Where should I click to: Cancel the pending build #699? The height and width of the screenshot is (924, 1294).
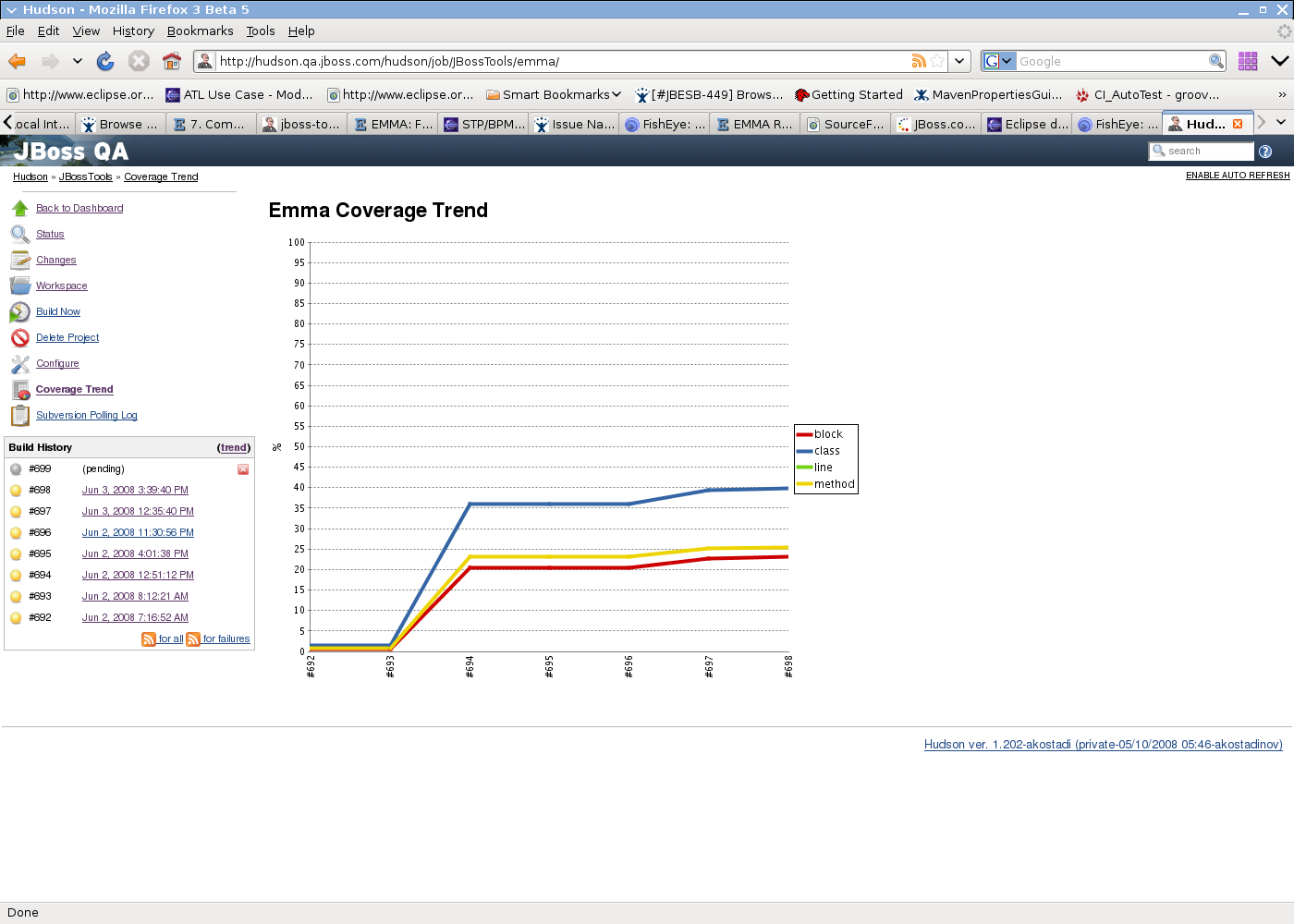point(243,469)
